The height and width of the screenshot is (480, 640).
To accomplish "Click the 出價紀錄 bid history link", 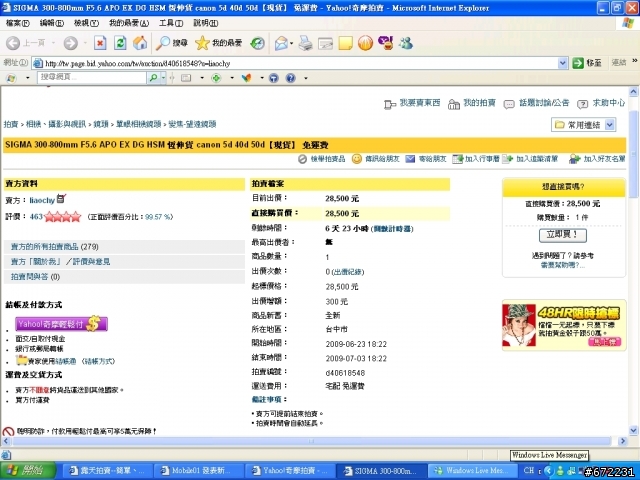I will coord(347,272).
